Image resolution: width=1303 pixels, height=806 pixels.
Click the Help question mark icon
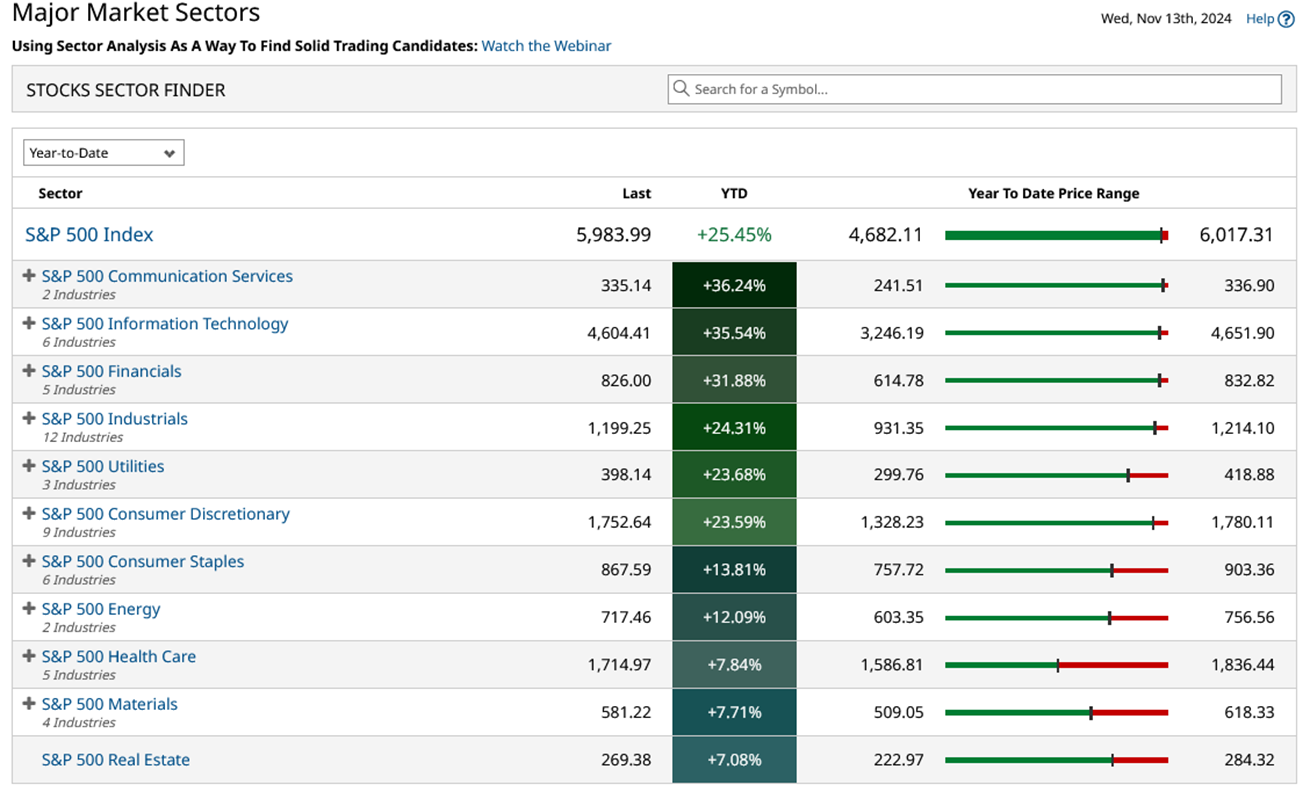[x=1286, y=19]
